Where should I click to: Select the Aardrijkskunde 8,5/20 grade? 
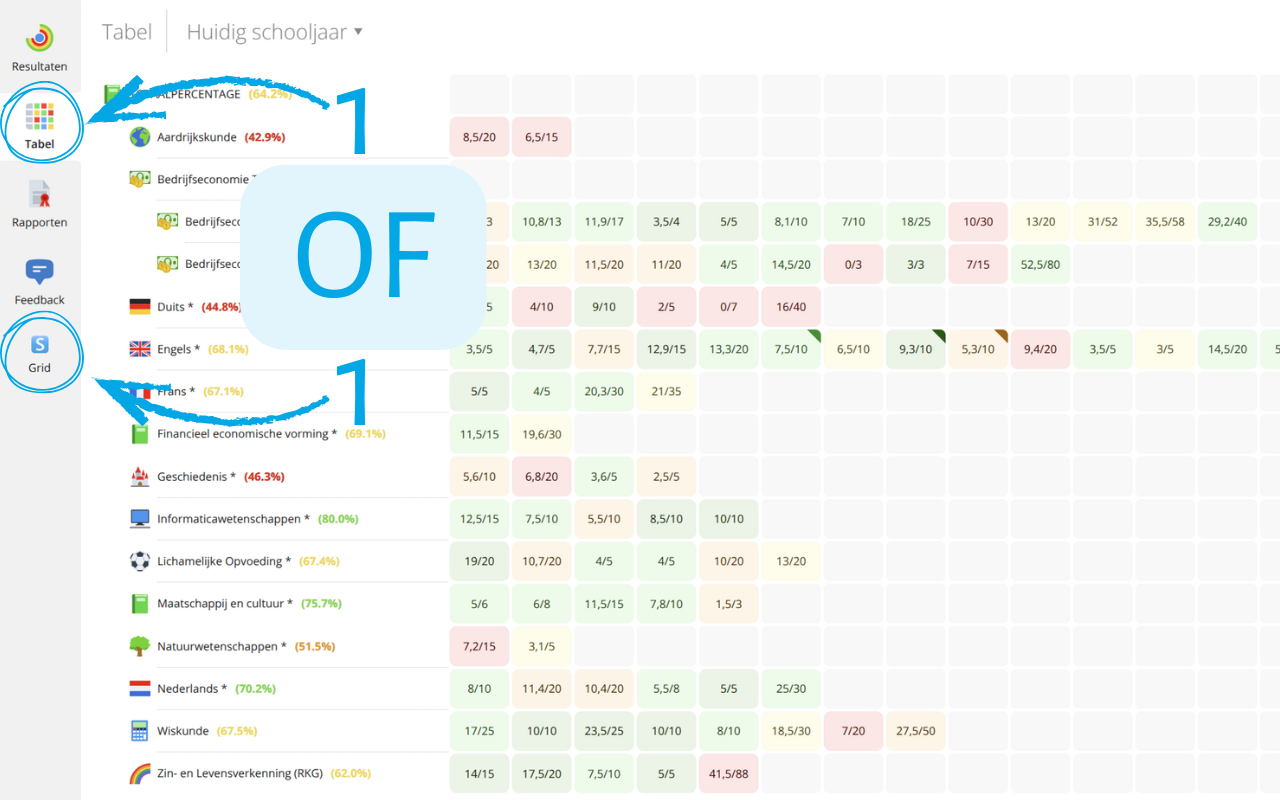coord(479,137)
